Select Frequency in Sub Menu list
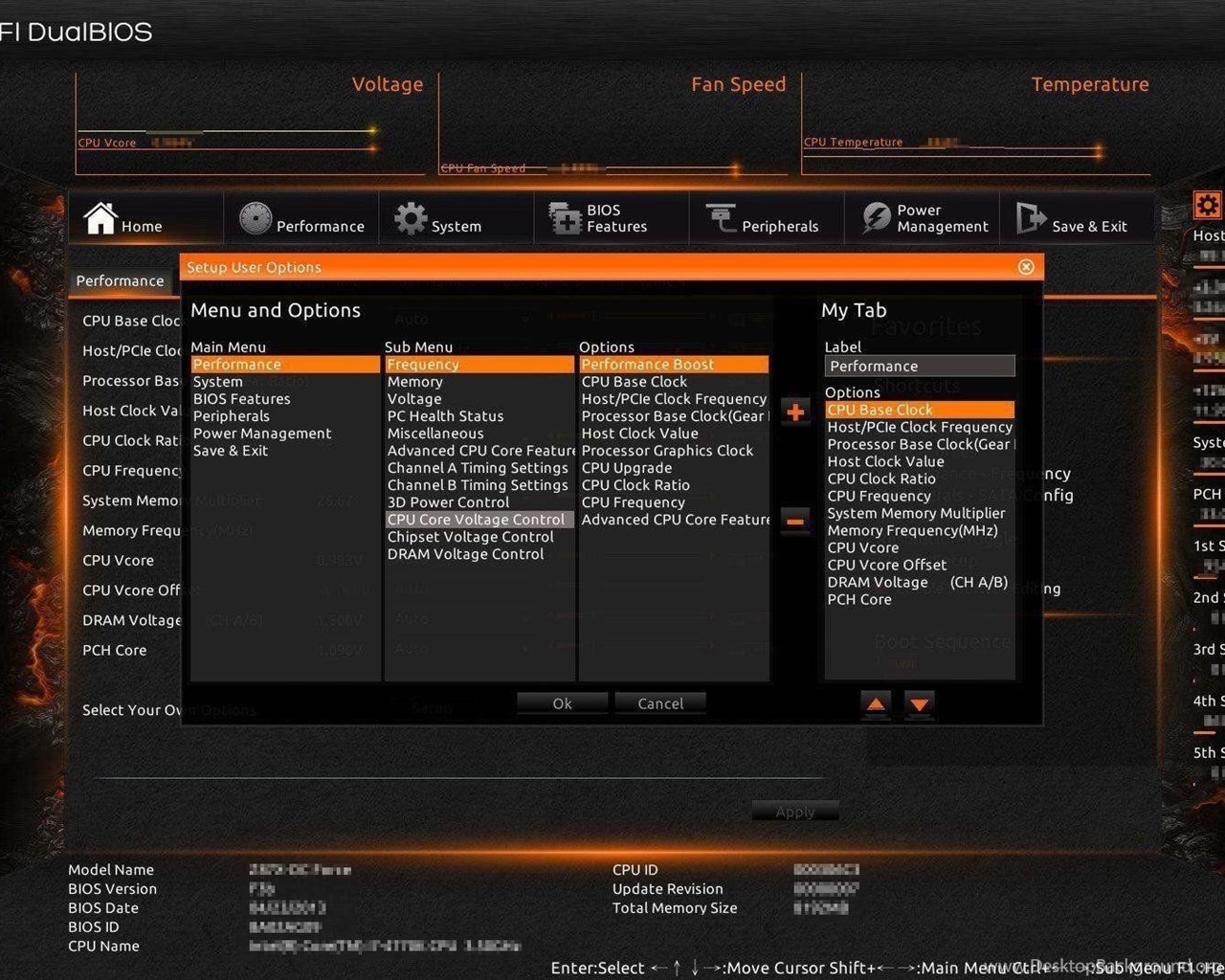This screenshot has width=1225, height=980. 479,365
